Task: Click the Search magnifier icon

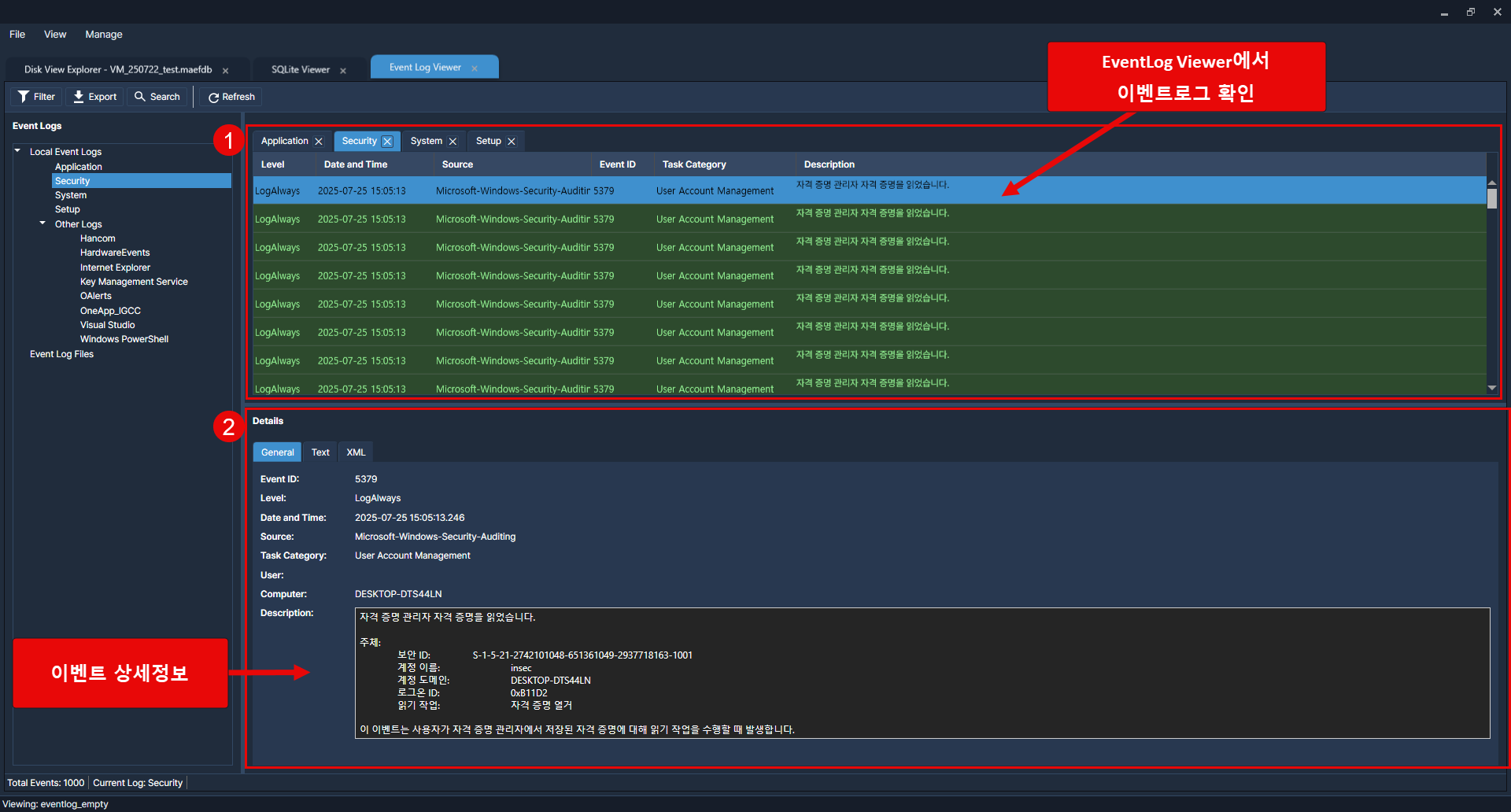Action: point(140,97)
